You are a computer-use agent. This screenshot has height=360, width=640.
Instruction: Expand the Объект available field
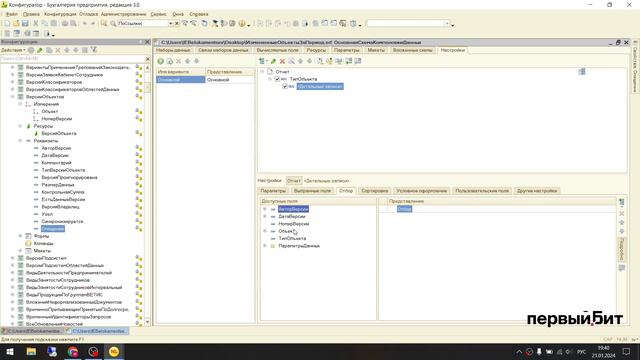(265, 231)
